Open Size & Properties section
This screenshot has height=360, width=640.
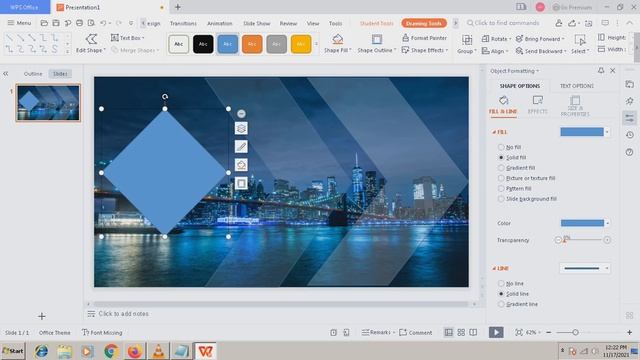click(x=575, y=106)
